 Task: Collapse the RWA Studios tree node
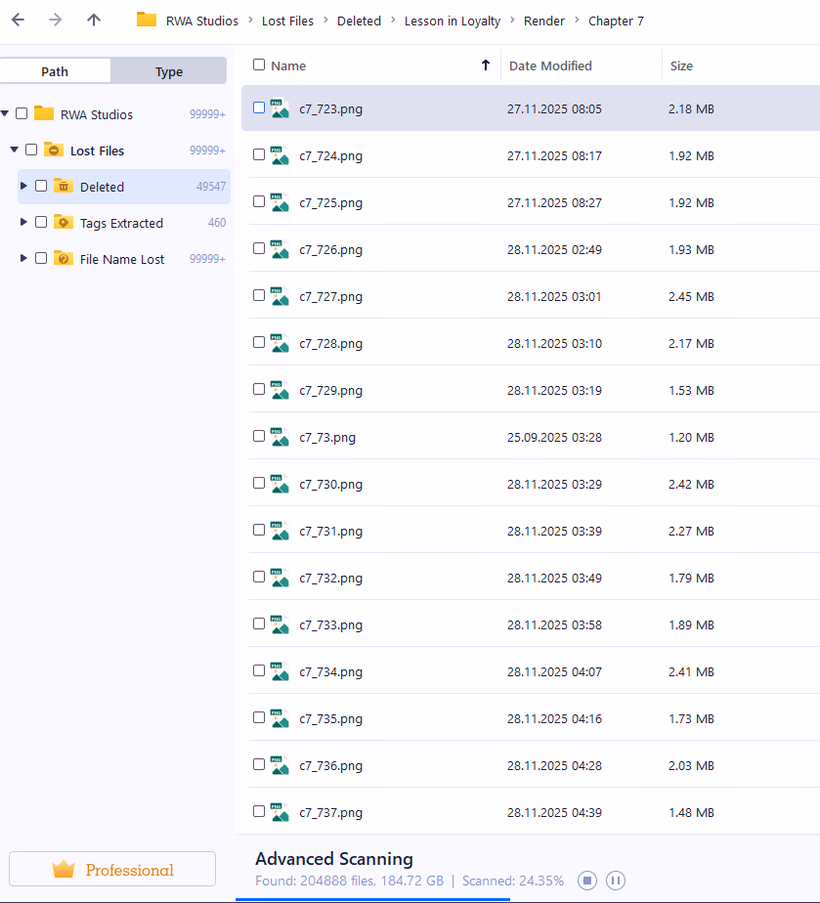tap(6, 114)
